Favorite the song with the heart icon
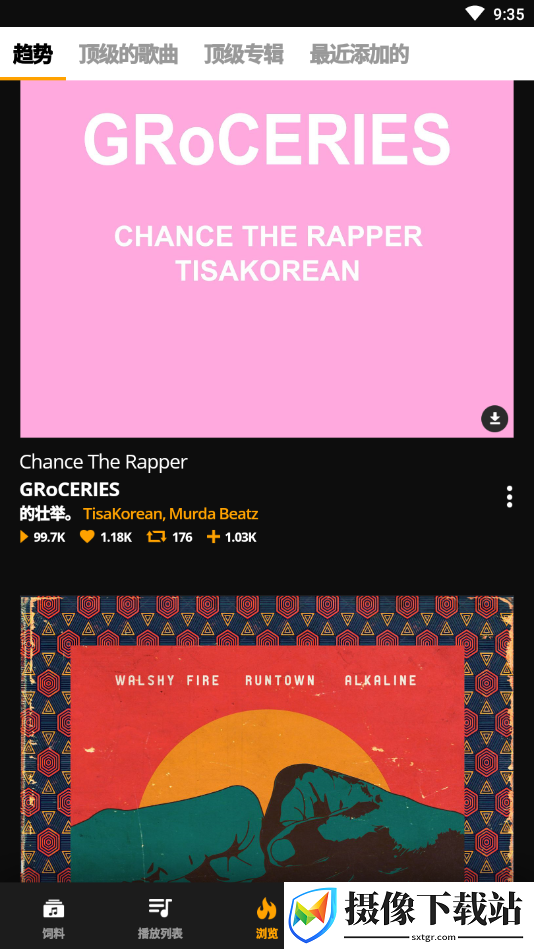 (87, 537)
